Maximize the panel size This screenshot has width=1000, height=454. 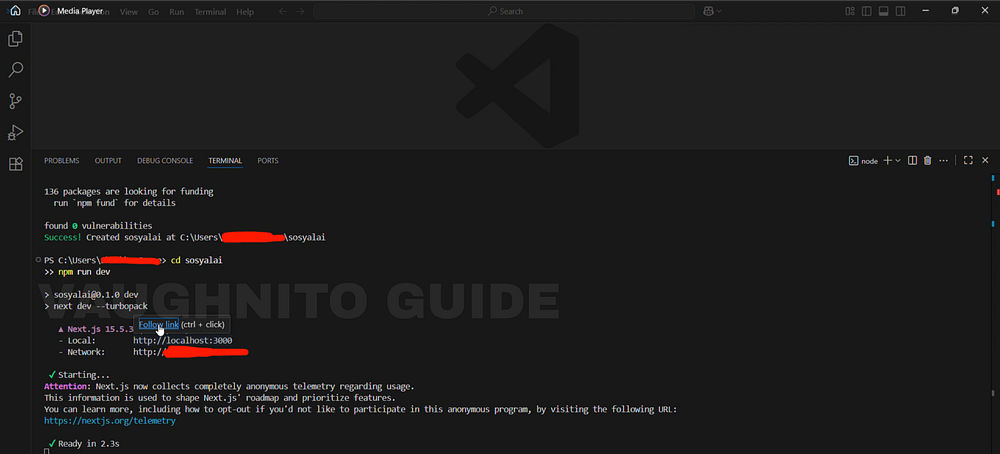[968, 161]
